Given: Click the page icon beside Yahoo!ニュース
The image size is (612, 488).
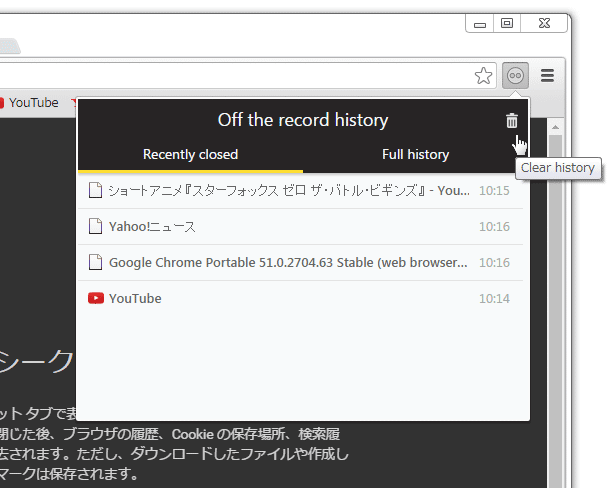Looking at the screenshot, I should point(95,226).
